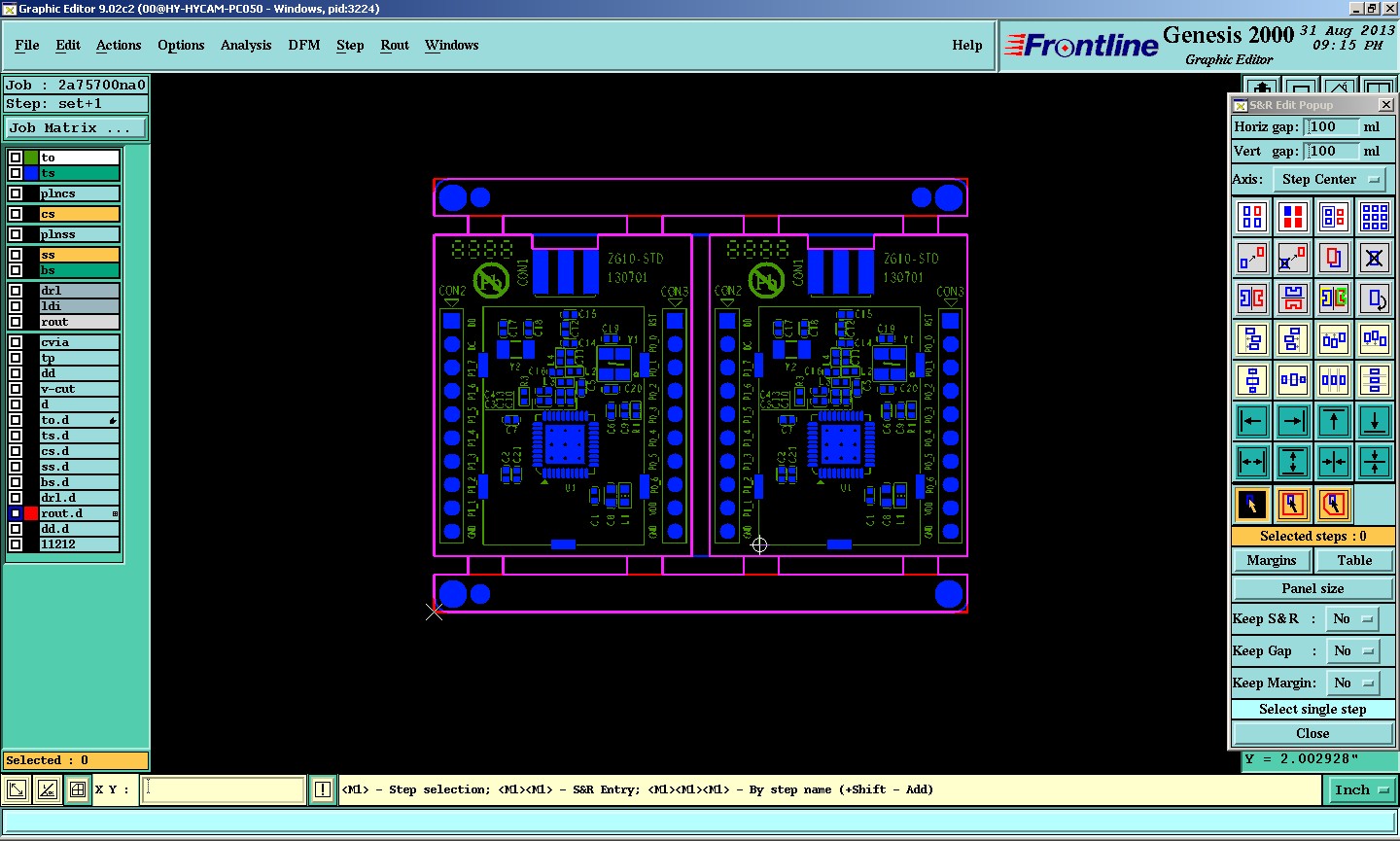
Task: Click the red and blue four-block icon
Action: tap(1293, 216)
